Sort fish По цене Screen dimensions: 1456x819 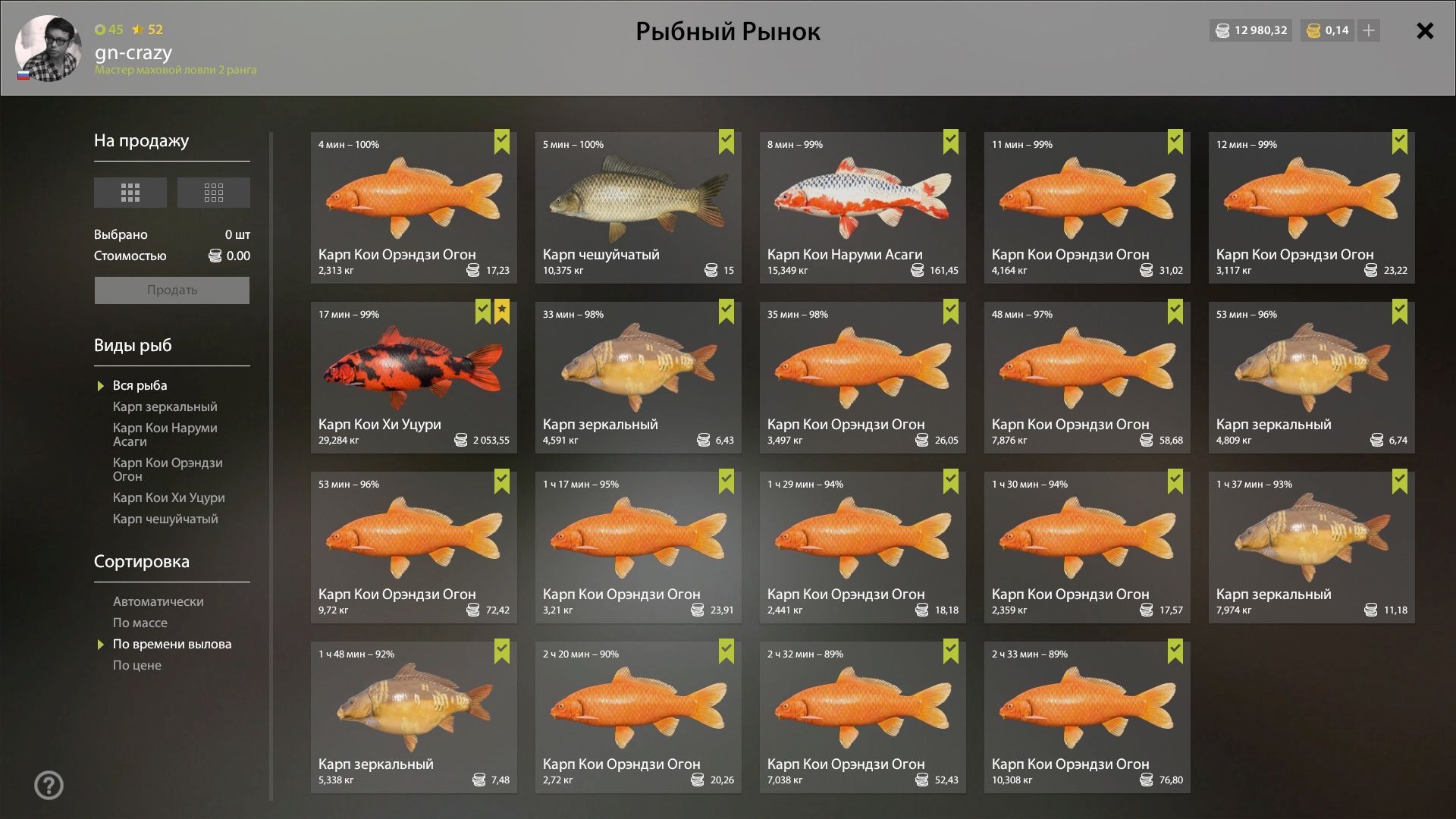click(x=137, y=665)
